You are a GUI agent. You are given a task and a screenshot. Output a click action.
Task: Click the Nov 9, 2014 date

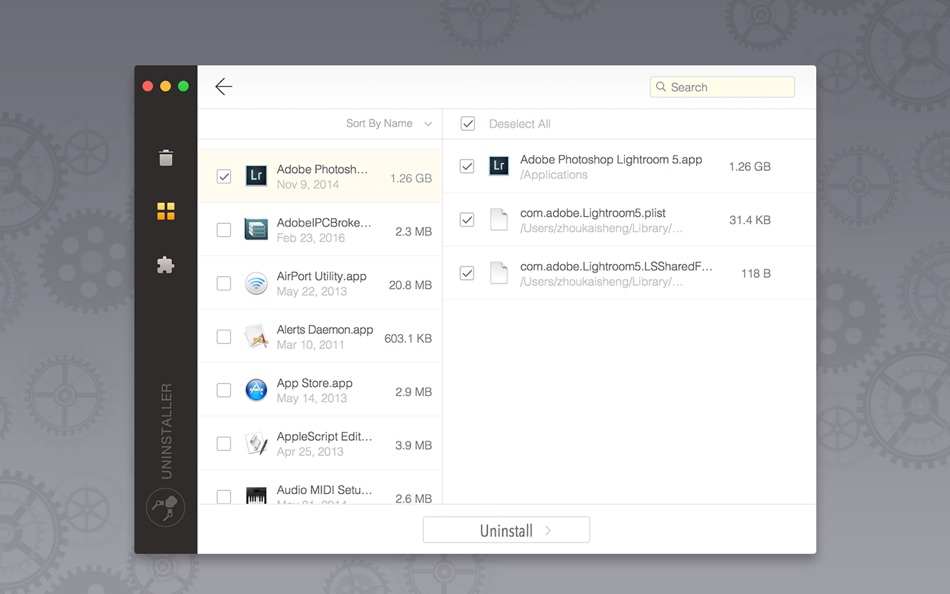(x=307, y=184)
